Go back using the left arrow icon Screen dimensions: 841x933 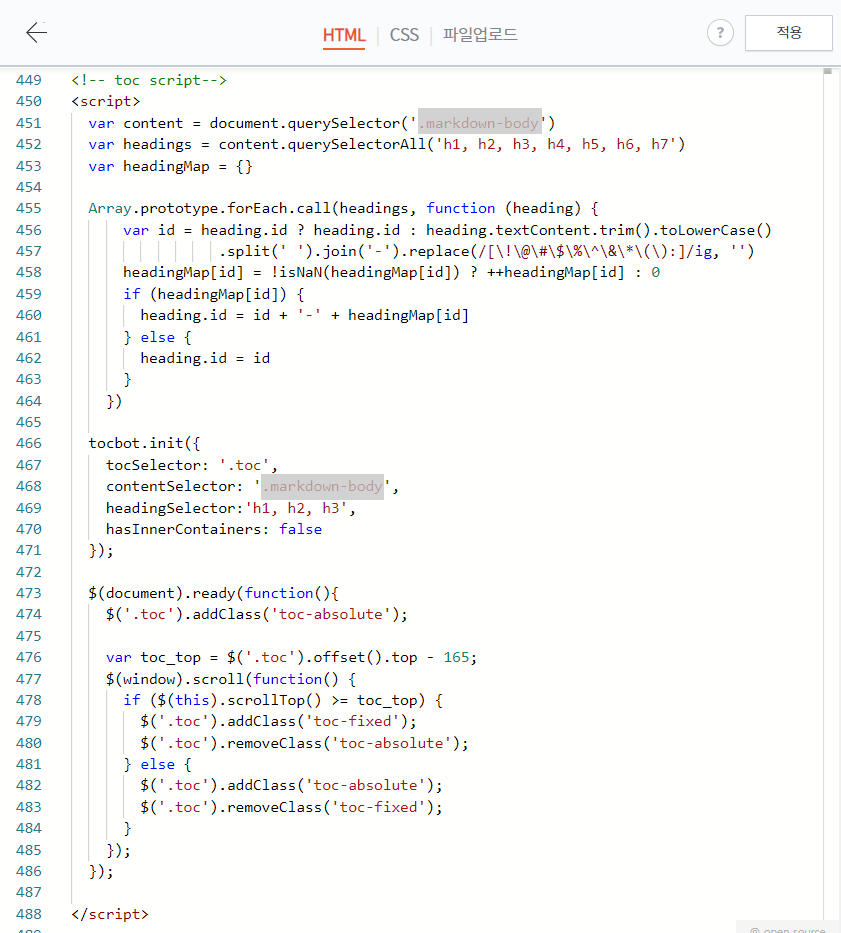tap(36, 33)
